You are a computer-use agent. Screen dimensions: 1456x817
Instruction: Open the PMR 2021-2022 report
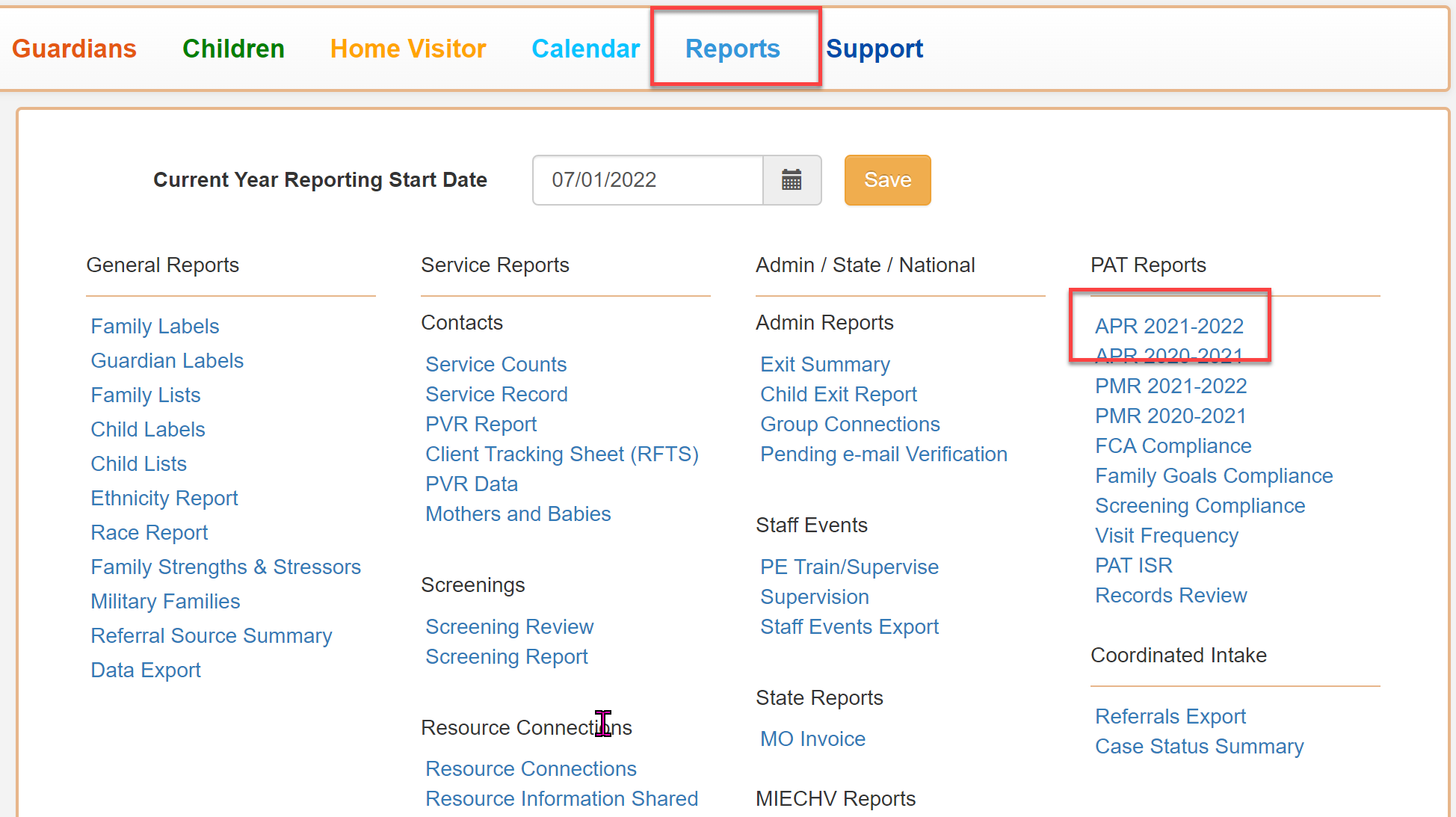point(1171,386)
